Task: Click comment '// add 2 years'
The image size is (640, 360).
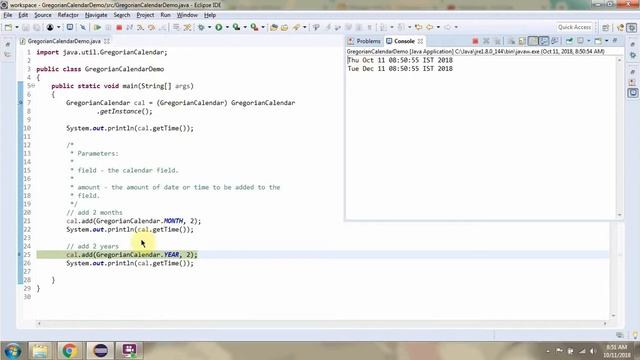Action: (92, 246)
